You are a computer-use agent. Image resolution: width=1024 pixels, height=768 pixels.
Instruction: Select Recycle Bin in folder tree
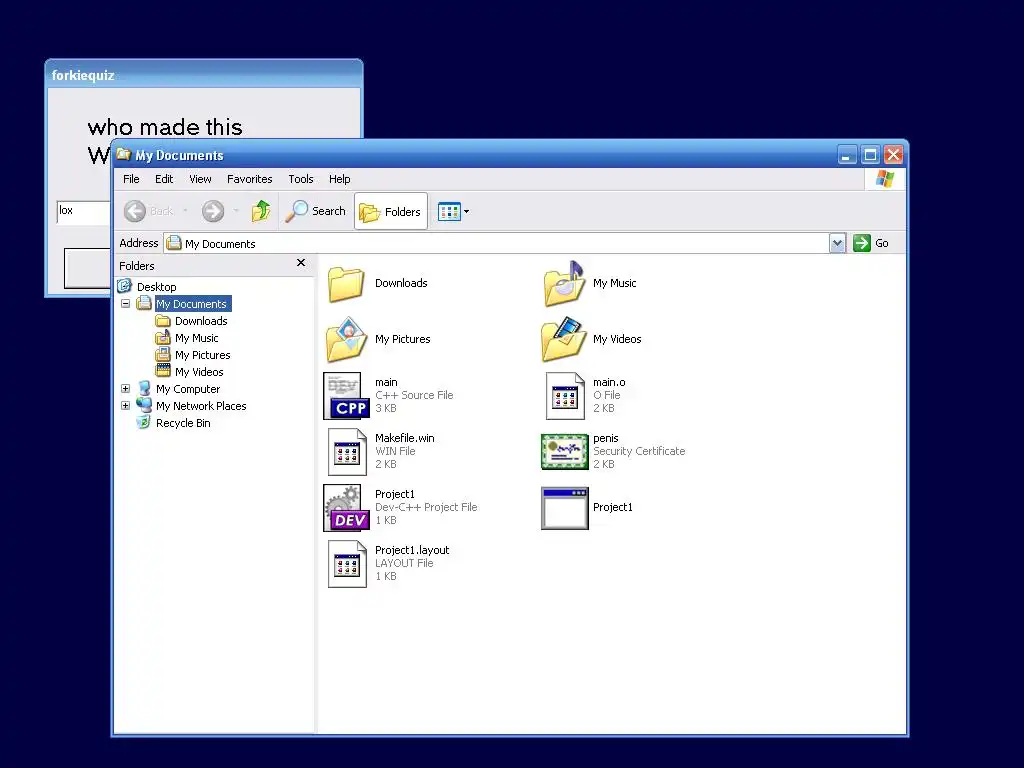click(x=183, y=423)
